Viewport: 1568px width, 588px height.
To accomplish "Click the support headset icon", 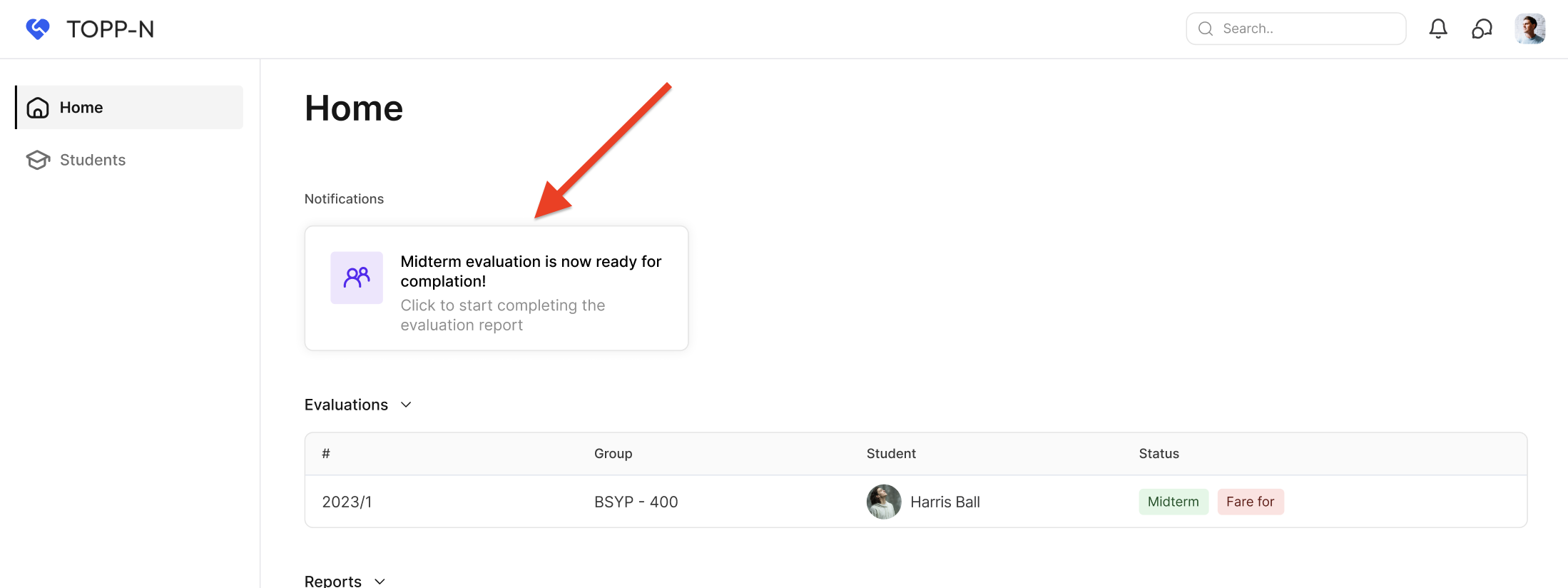I will tap(1482, 29).
